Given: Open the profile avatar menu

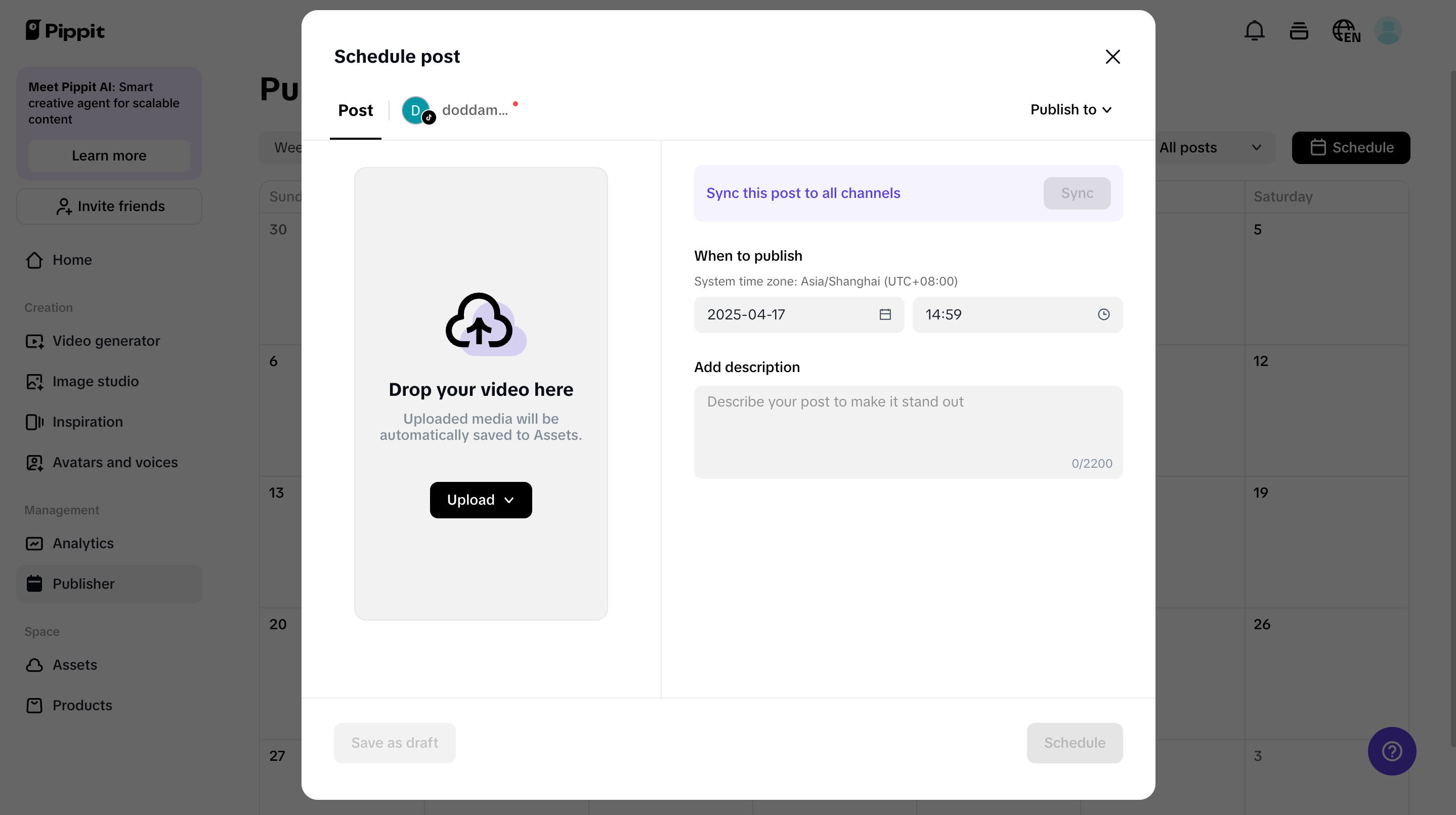Looking at the screenshot, I should (x=1389, y=30).
